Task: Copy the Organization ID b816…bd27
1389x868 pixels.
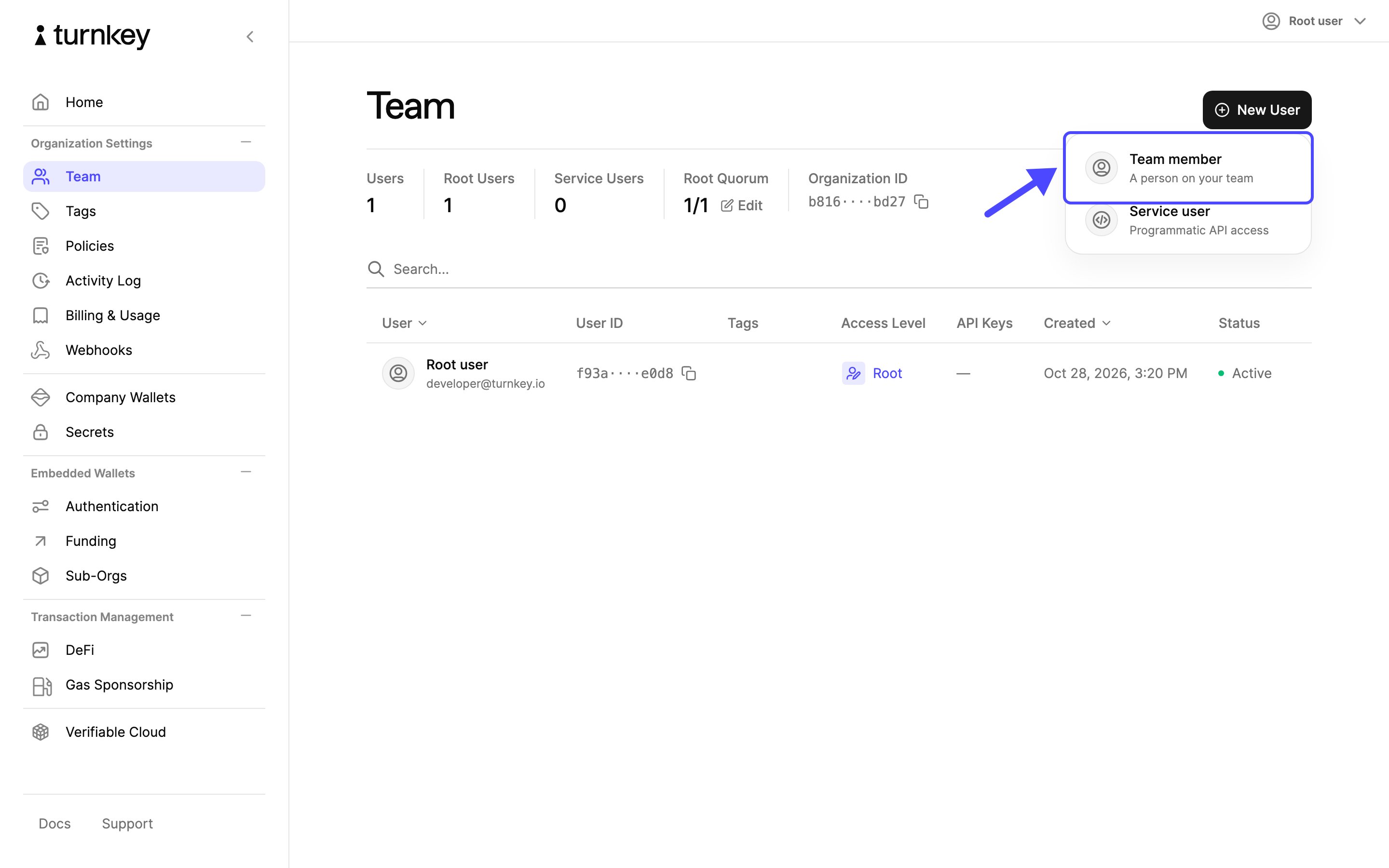Action: coord(921,202)
